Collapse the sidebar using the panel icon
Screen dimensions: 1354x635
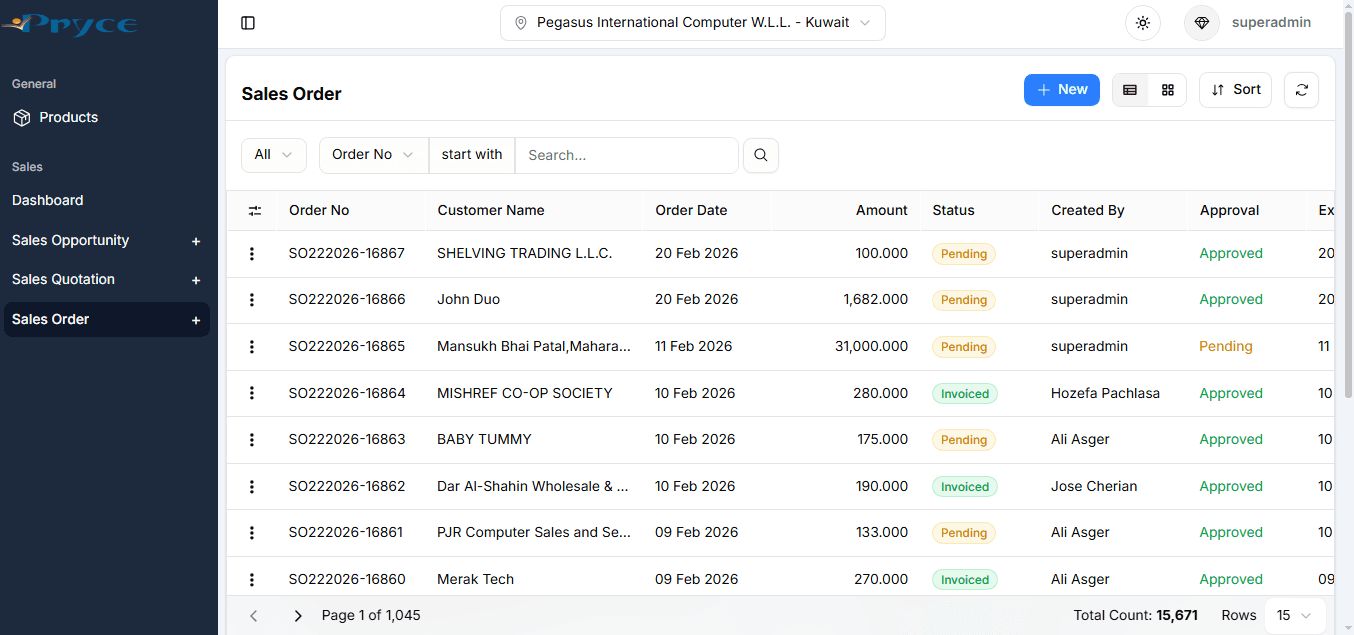pyautogui.click(x=248, y=22)
